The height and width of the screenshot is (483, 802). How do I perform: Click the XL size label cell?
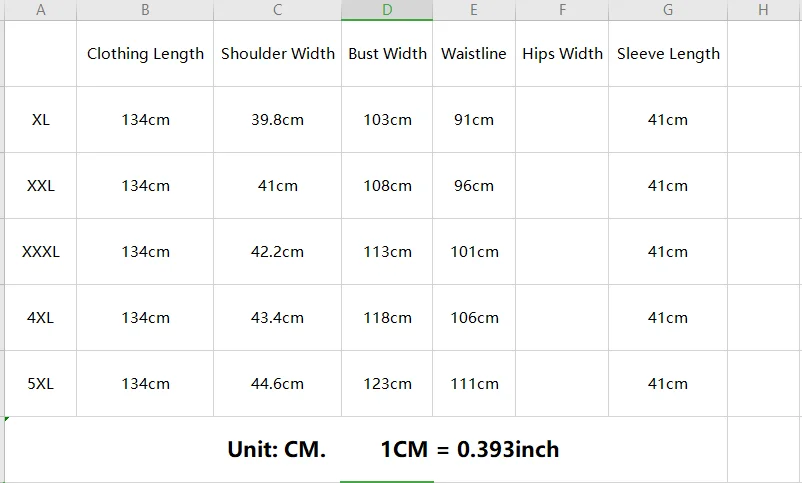pyautogui.click(x=40, y=120)
